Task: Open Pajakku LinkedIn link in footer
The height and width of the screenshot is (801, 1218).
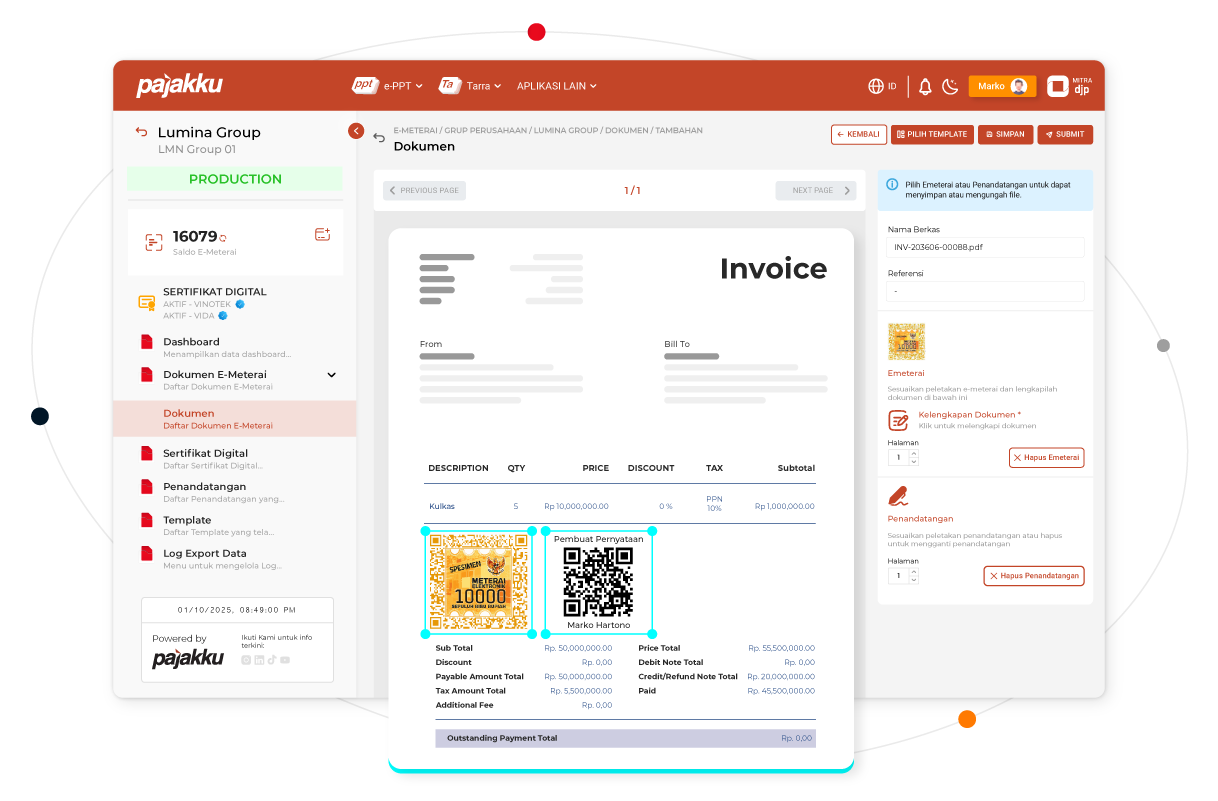Action: coord(259,660)
